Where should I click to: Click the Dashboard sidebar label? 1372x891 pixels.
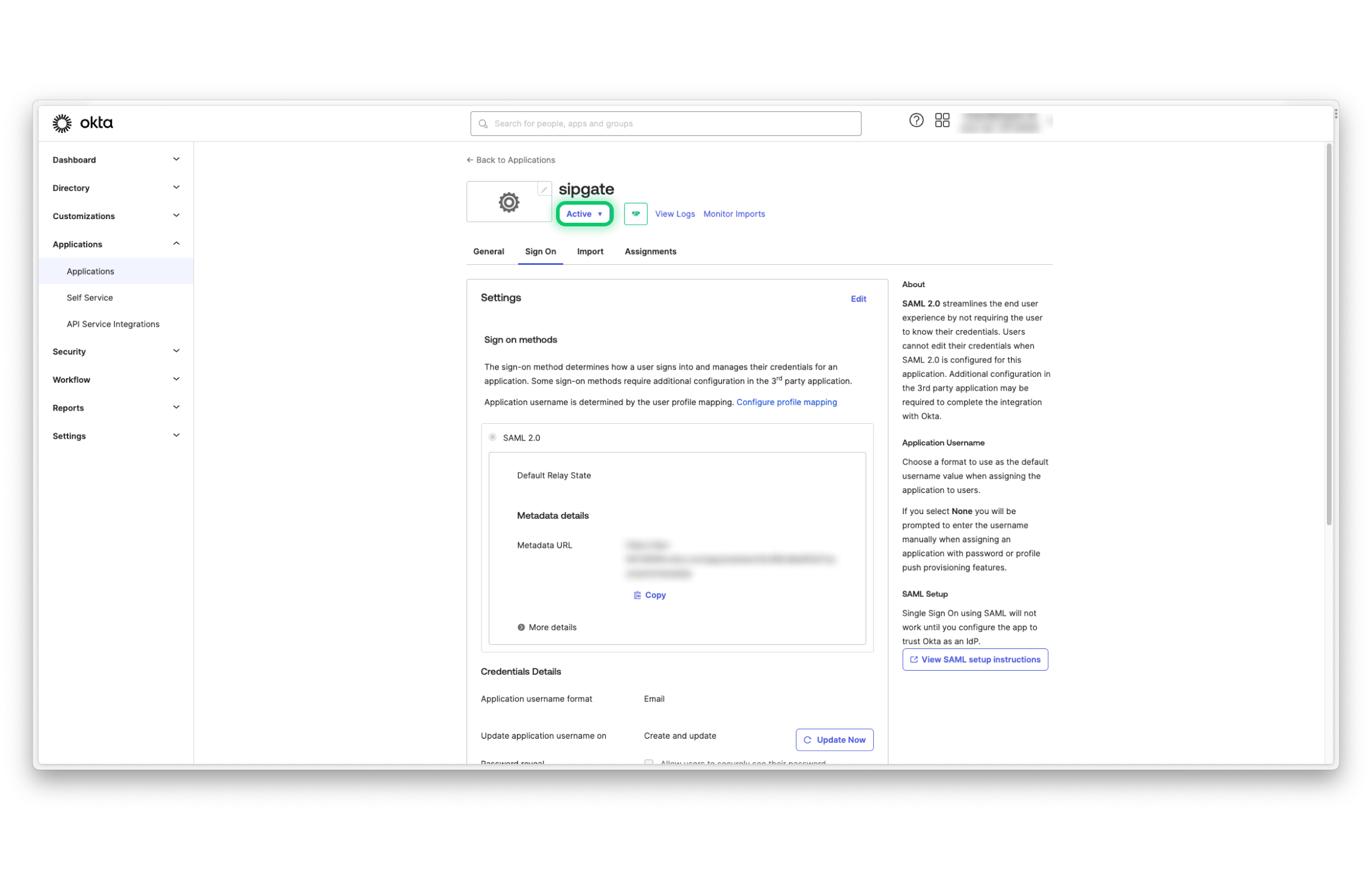[74, 160]
